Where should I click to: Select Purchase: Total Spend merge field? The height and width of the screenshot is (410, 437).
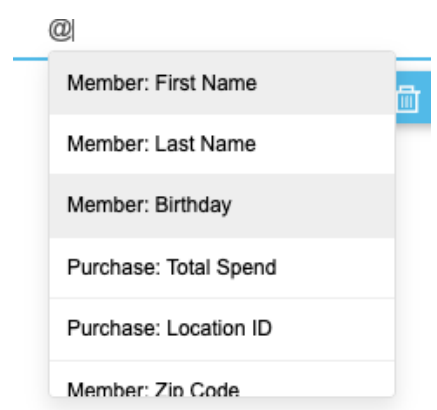tap(222, 268)
